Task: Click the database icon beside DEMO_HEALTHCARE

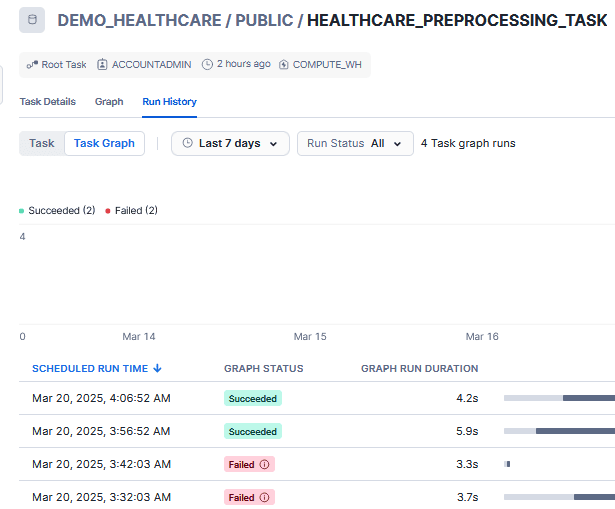Action: tap(32, 20)
